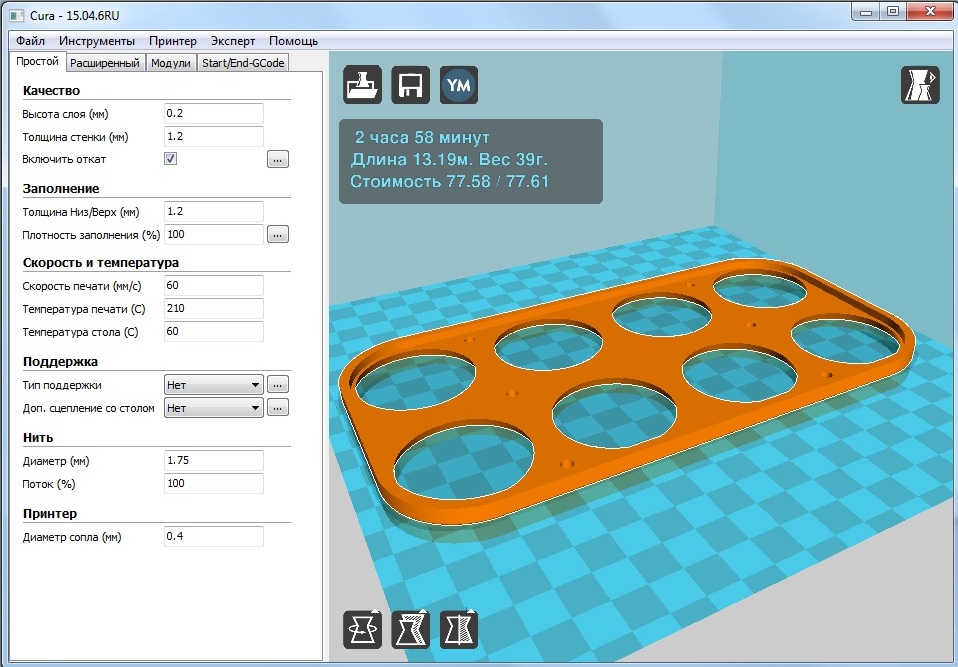Open the Файл menu
Screen dimensions: 958x667
tap(31, 41)
